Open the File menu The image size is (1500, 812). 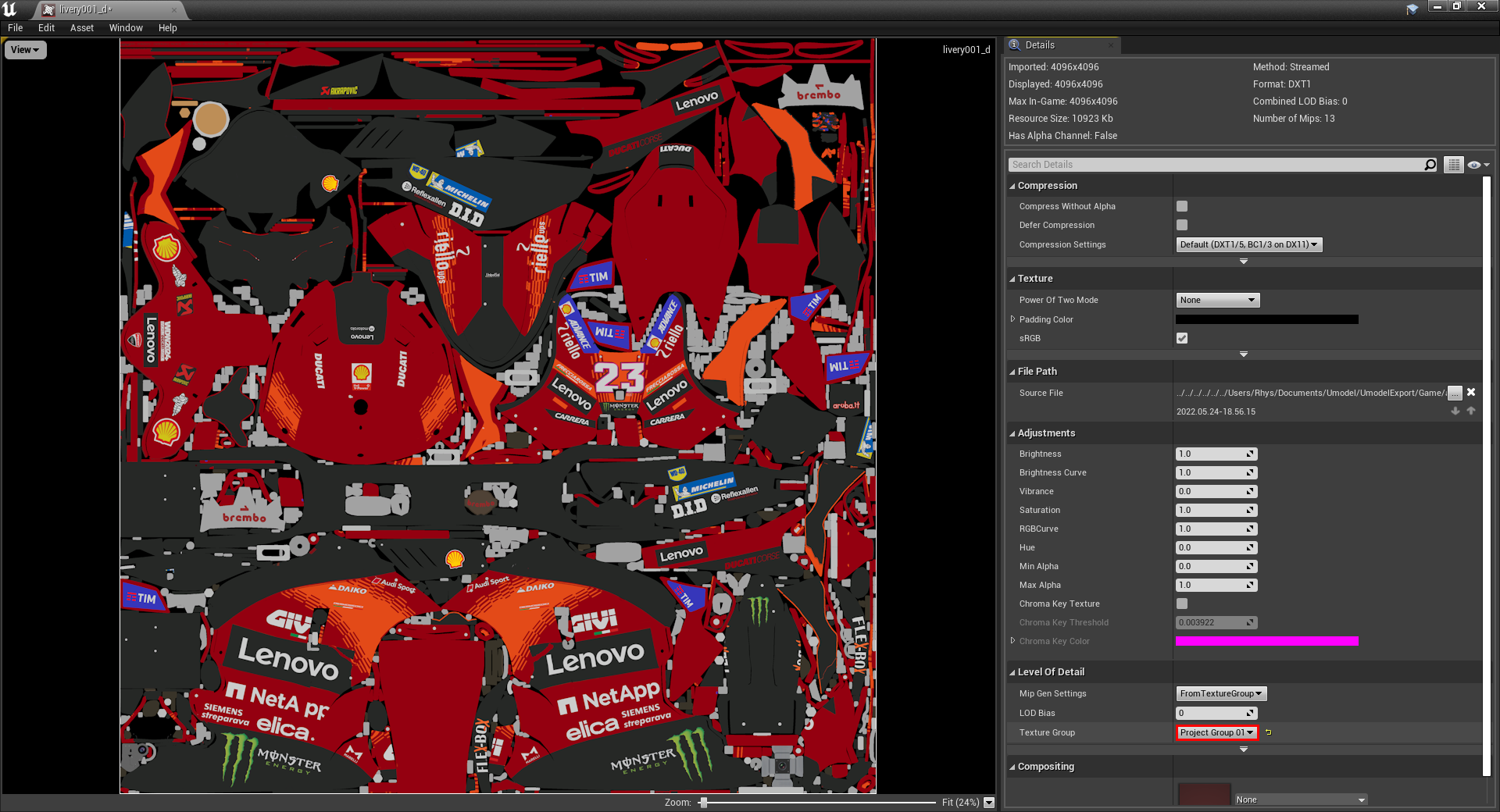click(x=16, y=28)
